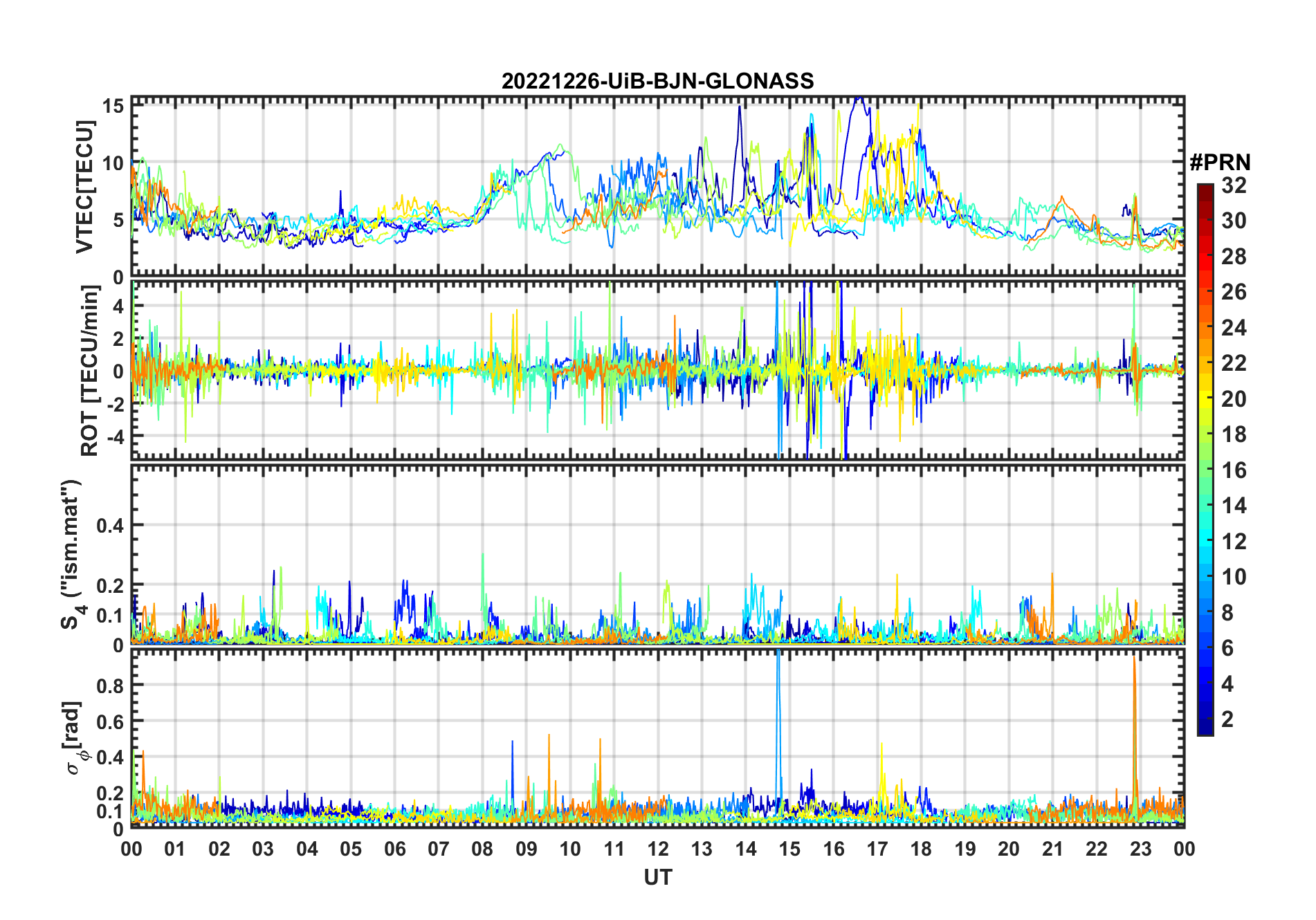
Task: Click colorbar tick label 2
Action: click(x=1227, y=719)
